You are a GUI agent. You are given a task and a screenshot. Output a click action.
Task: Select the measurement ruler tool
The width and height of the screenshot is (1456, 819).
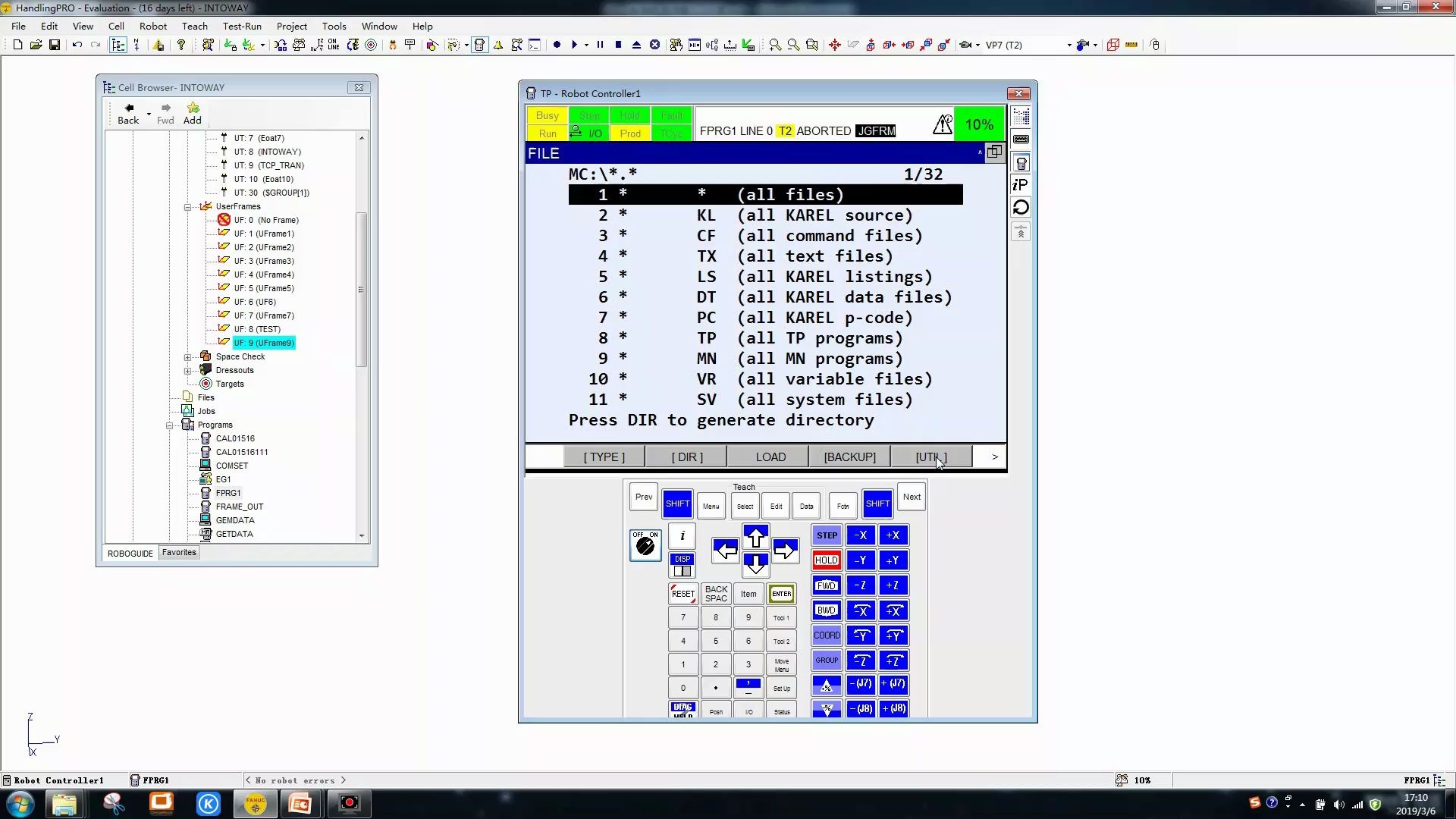(1131, 45)
